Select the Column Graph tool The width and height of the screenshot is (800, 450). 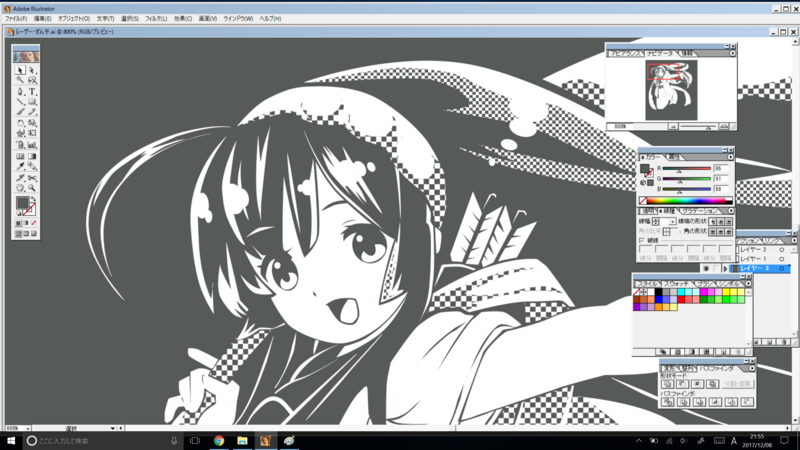click(32, 145)
